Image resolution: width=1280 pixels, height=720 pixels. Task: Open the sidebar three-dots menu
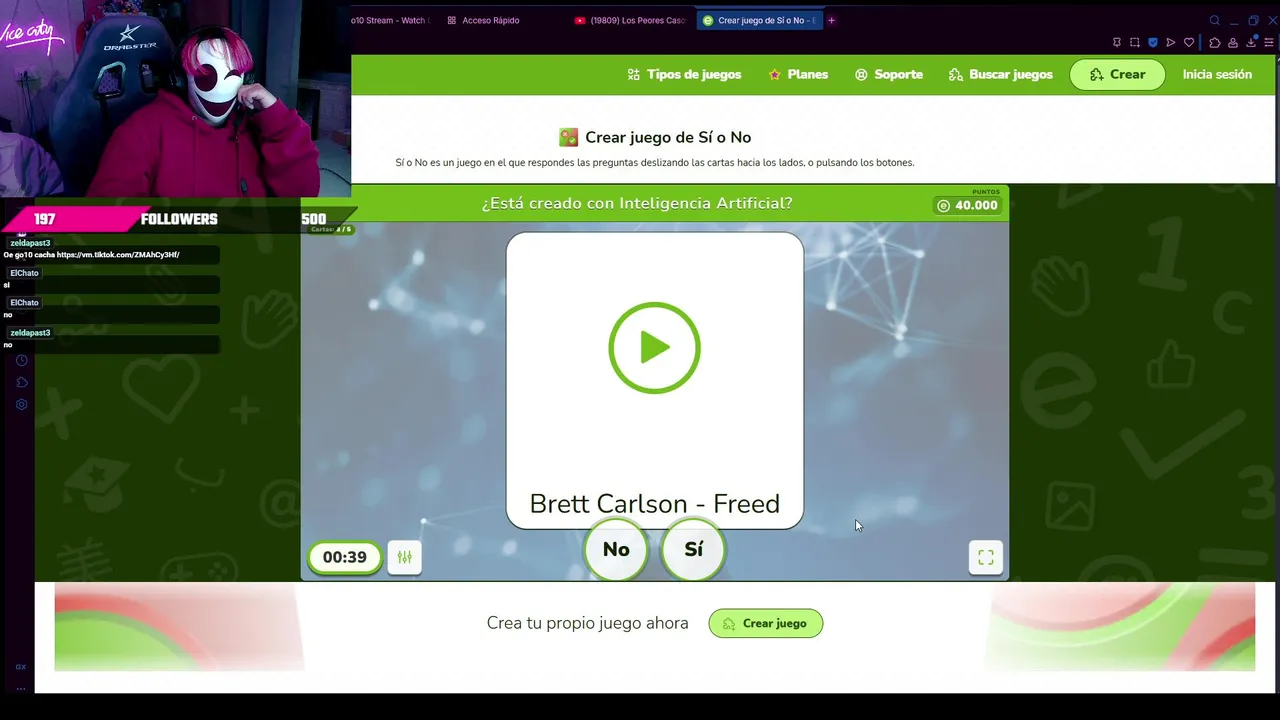(x=21, y=688)
